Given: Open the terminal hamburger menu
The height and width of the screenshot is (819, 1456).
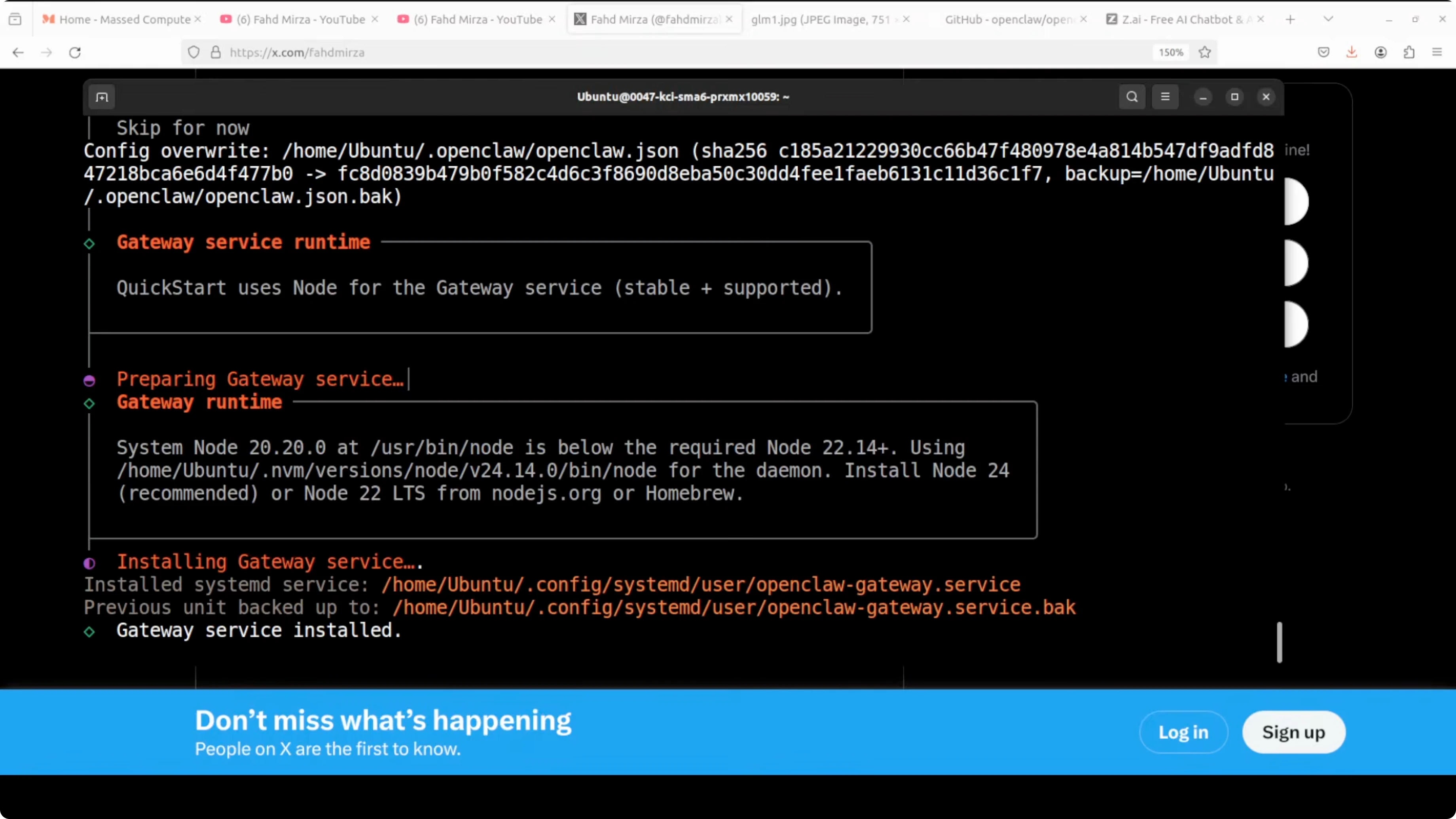Looking at the screenshot, I should (x=1166, y=97).
